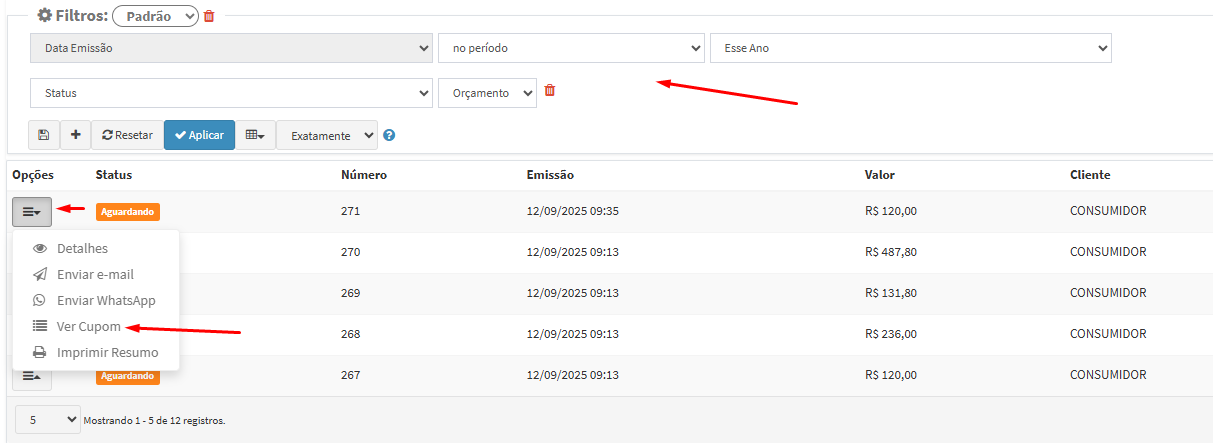The image size is (1213, 443).
Task: Change the Esse Ano period dropdown
Action: coord(910,48)
